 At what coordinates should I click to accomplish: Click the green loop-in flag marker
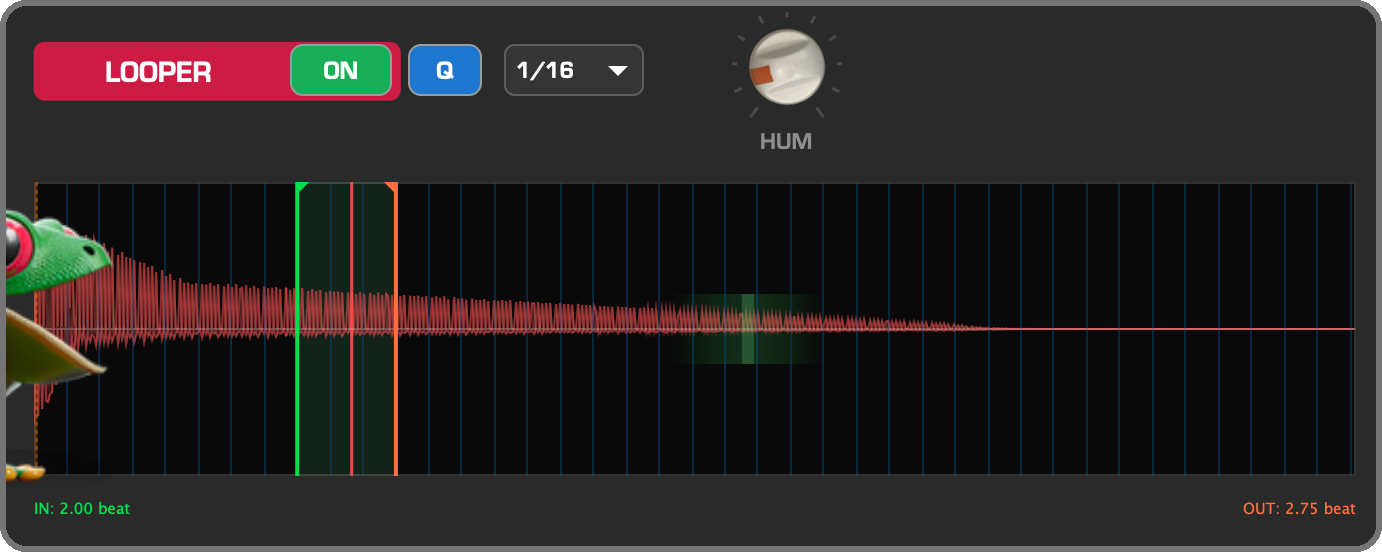point(301,187)
